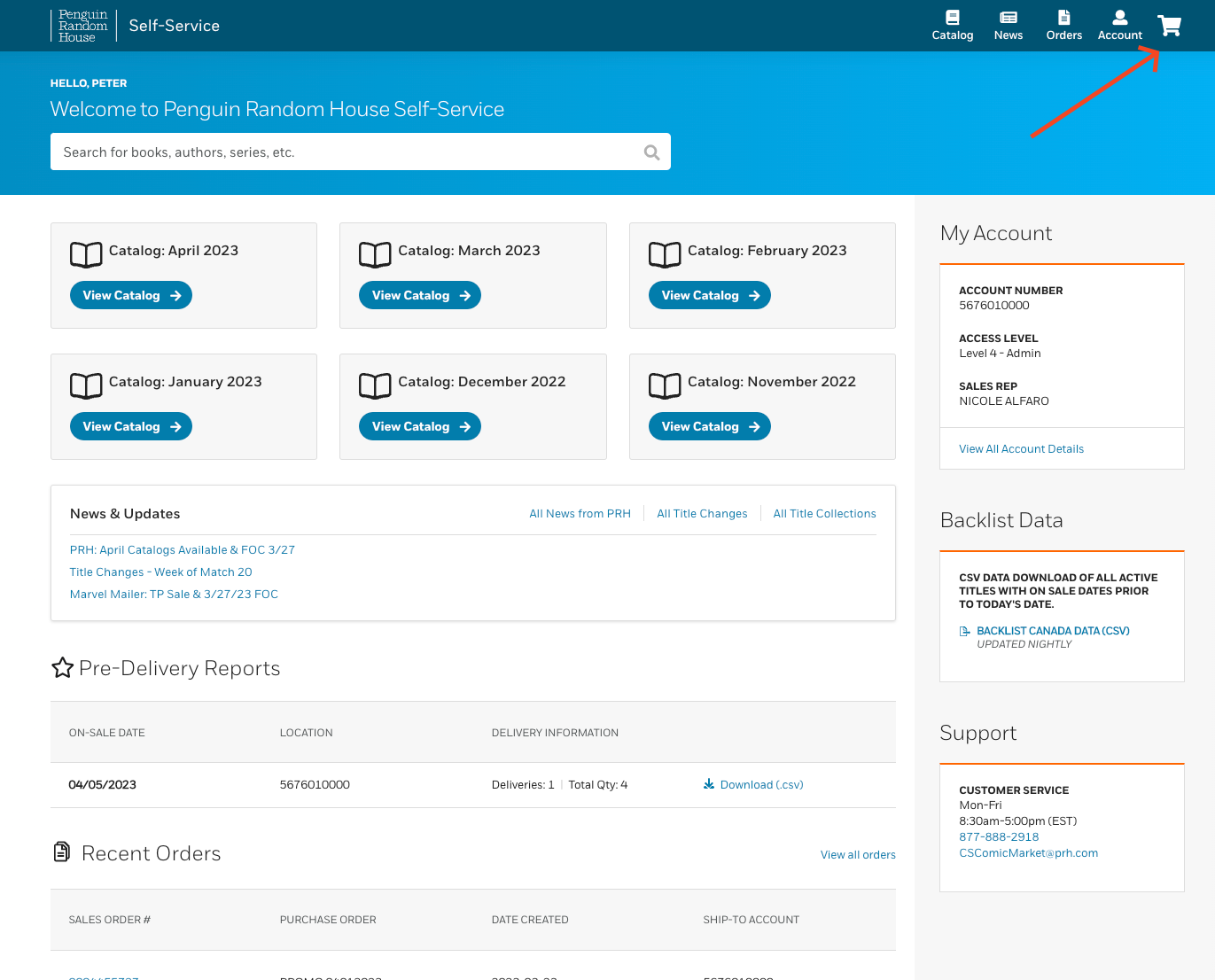Click the pre-delivery CSV download icon
Screen dimensions: 1215x980
pyautogui.click(x=709, y=784)
